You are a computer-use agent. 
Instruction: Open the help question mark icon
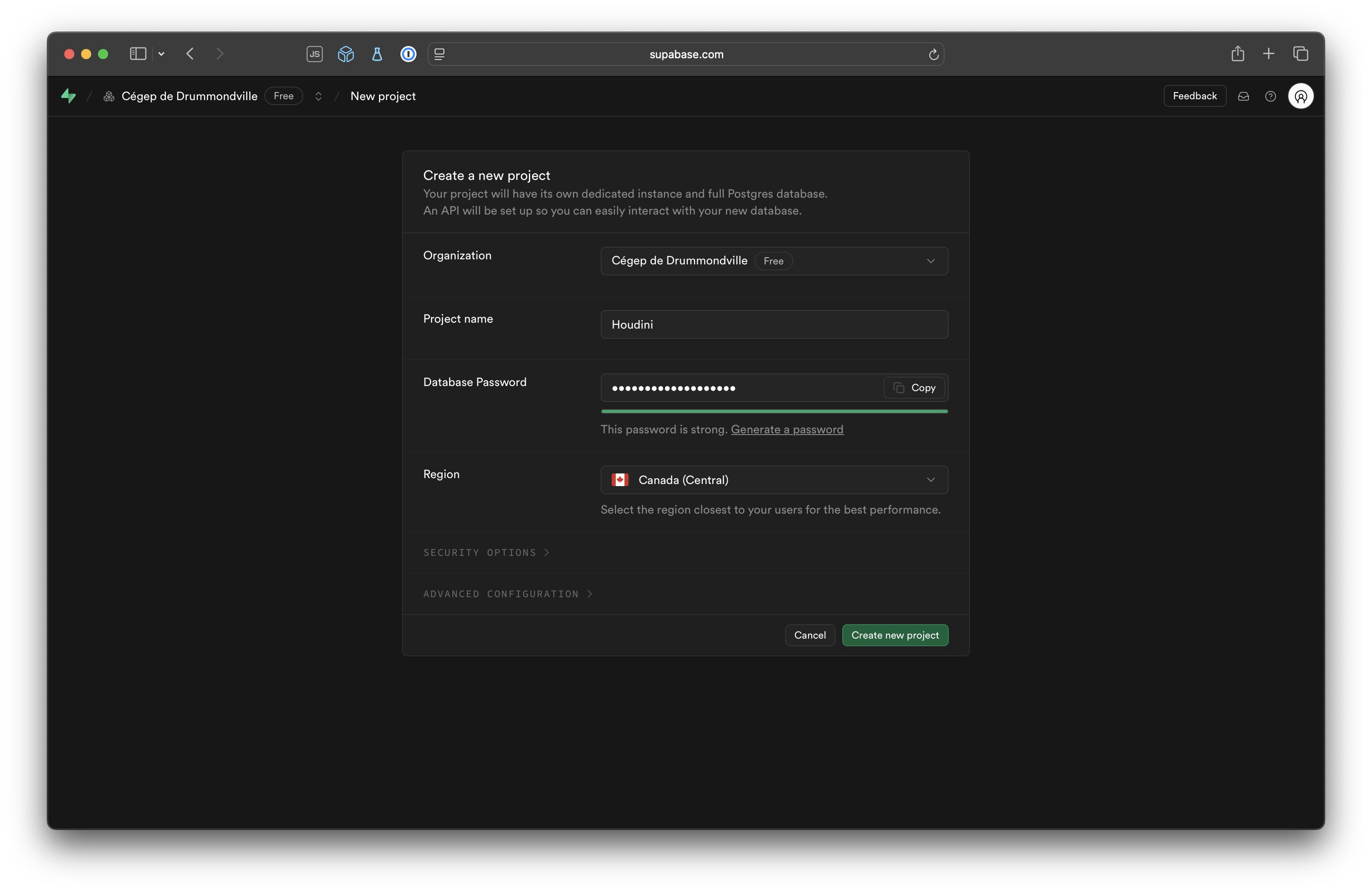click(1271, 96)
